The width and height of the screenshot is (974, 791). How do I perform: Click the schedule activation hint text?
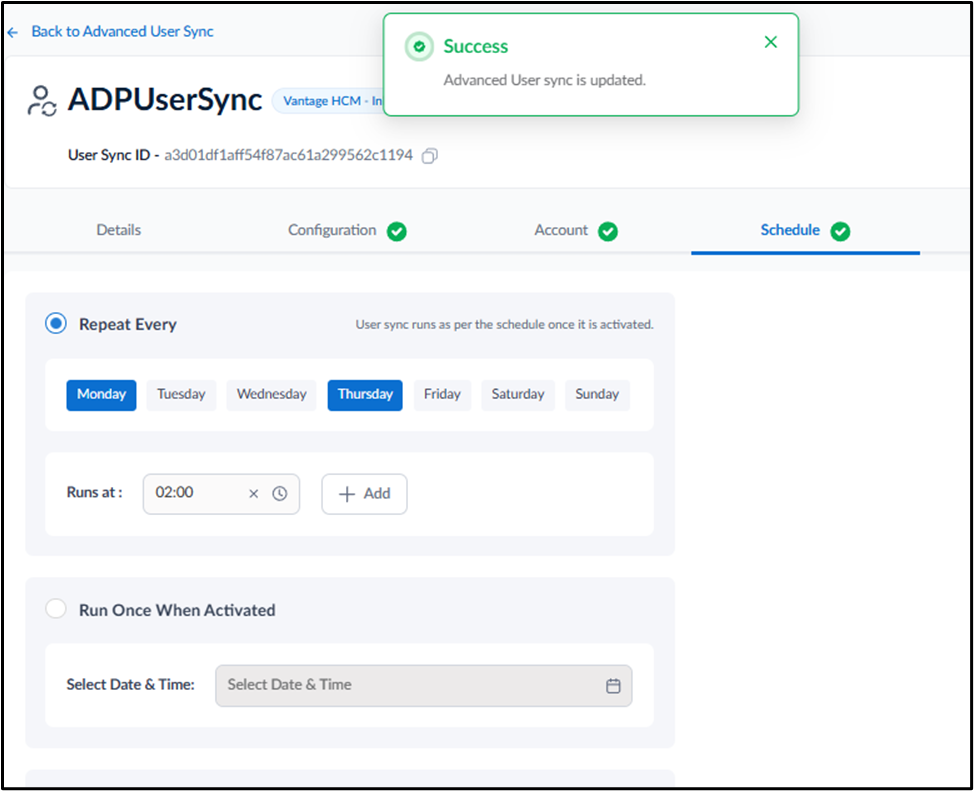point(504,324)
